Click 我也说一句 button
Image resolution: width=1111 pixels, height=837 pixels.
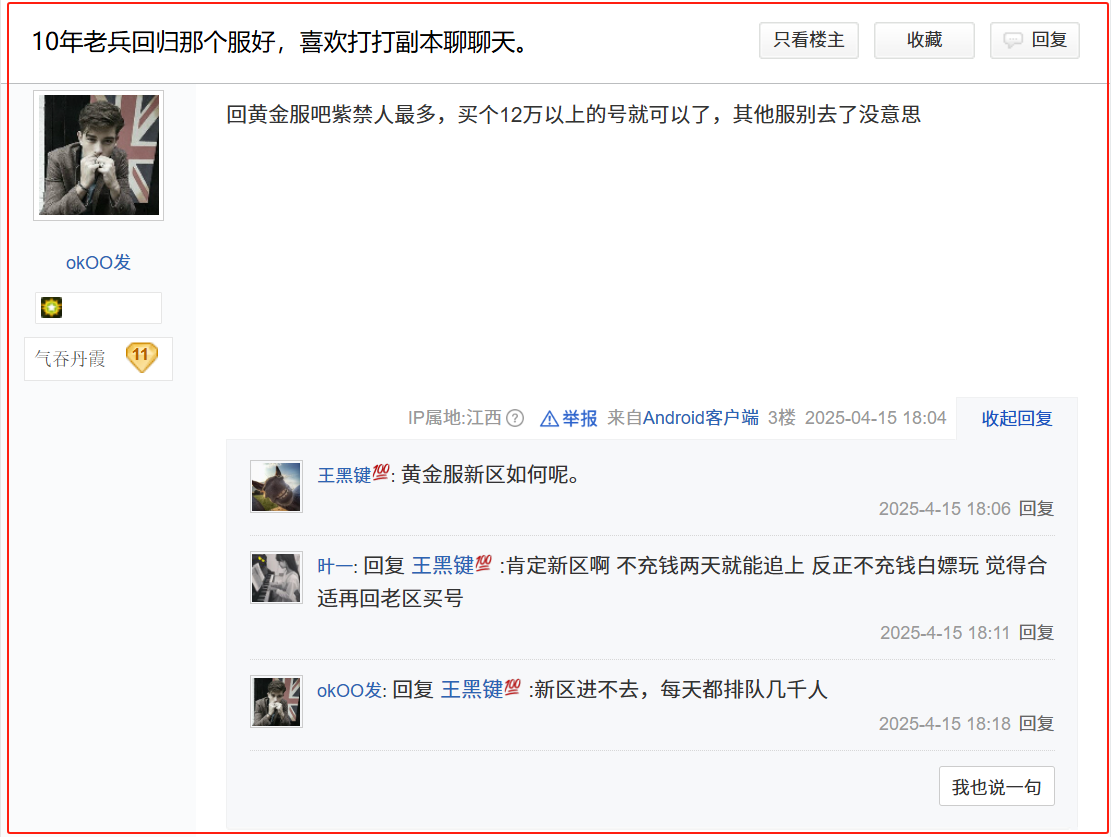pyautogui.click(x=996, y=787)
